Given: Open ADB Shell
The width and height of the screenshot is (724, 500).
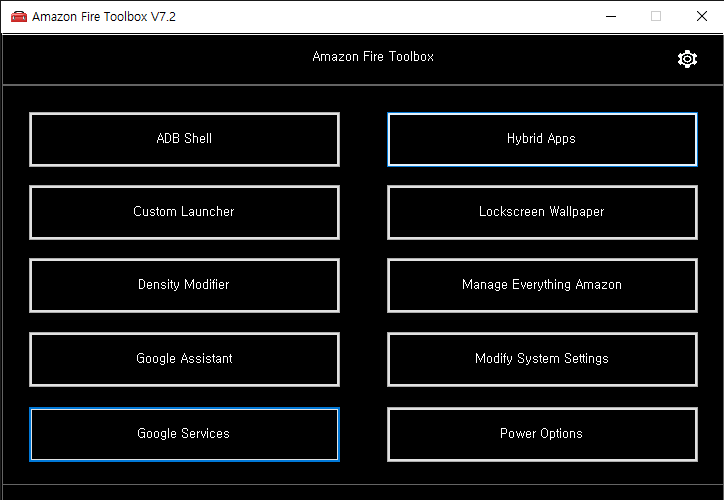Looking at the screenshot, I should point(184,139).
